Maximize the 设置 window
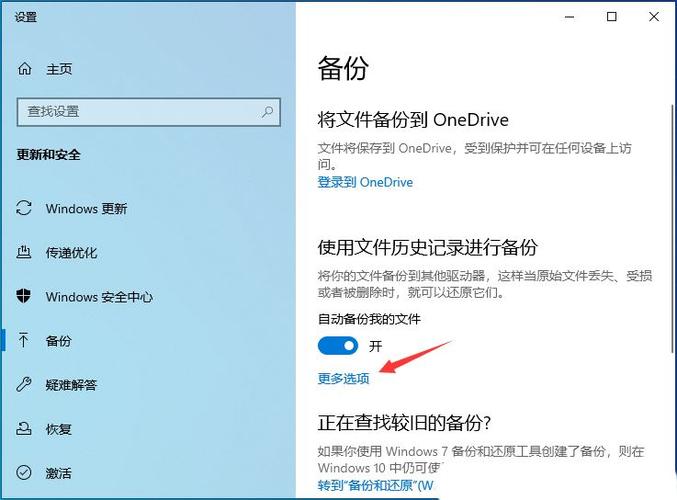Screen dimensions: 677x500 tap(611, 17)
